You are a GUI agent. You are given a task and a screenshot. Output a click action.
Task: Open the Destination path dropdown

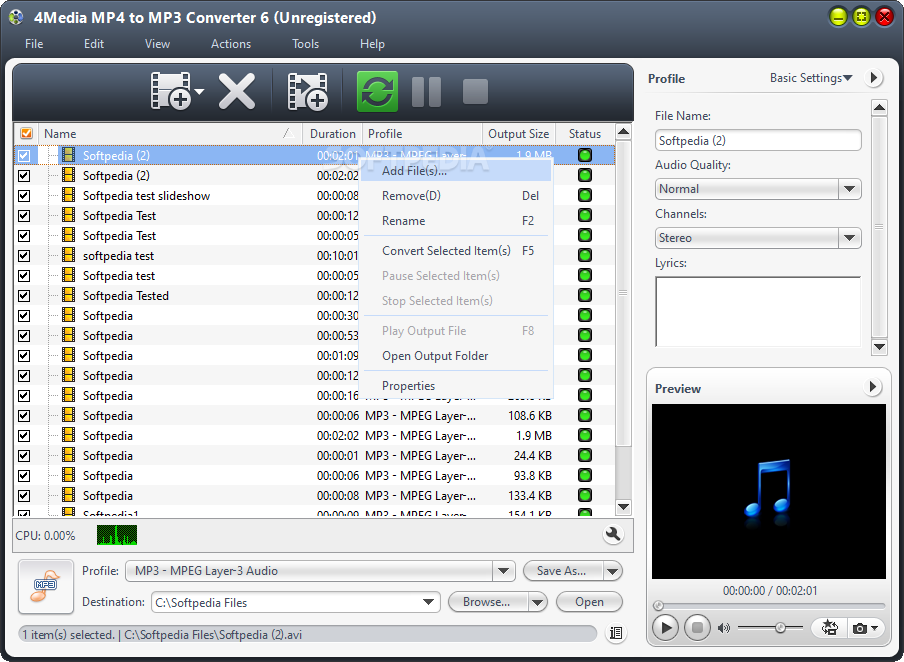(428, 602)
